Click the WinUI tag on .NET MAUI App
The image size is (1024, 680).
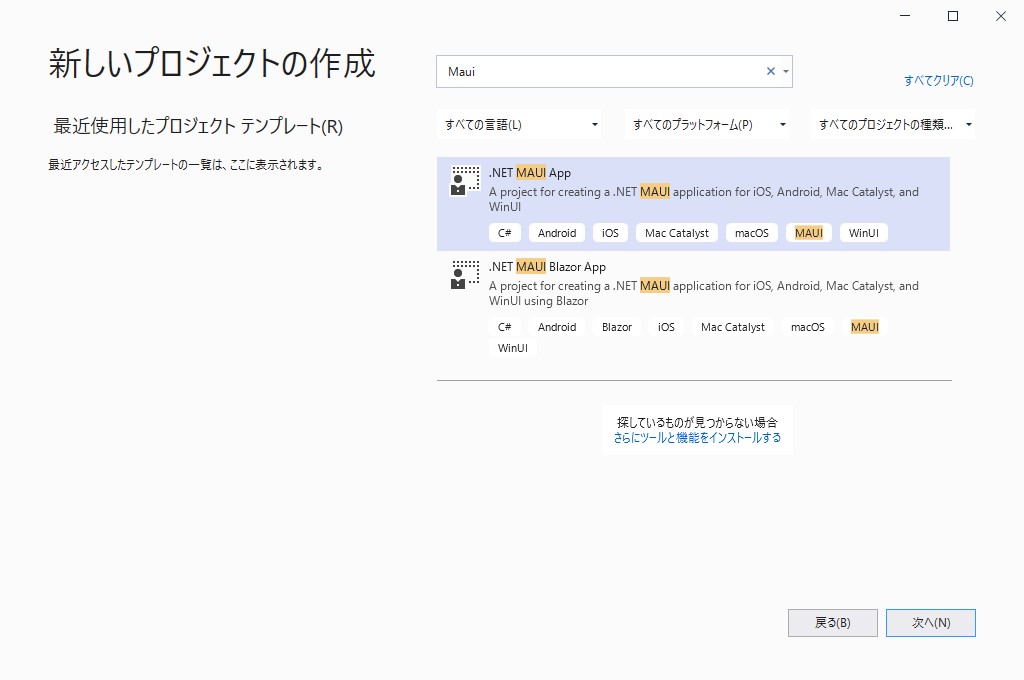[x=863, y=232]
